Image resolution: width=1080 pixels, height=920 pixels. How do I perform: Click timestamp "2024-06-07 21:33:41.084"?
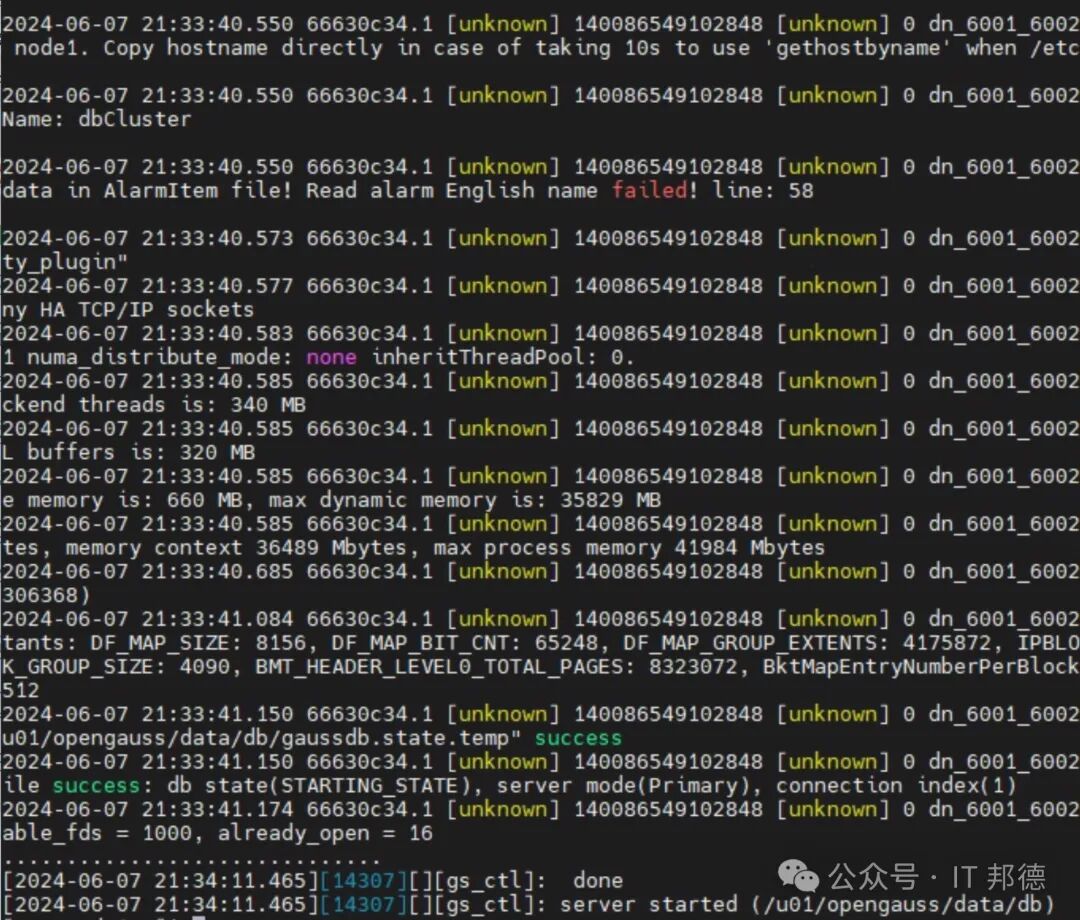[147, 618]
